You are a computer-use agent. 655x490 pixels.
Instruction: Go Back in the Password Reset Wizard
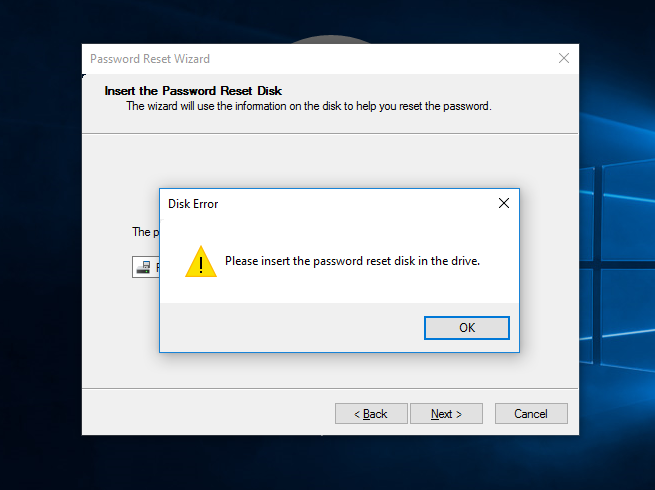pyautogui.click(x=371, y=414)
